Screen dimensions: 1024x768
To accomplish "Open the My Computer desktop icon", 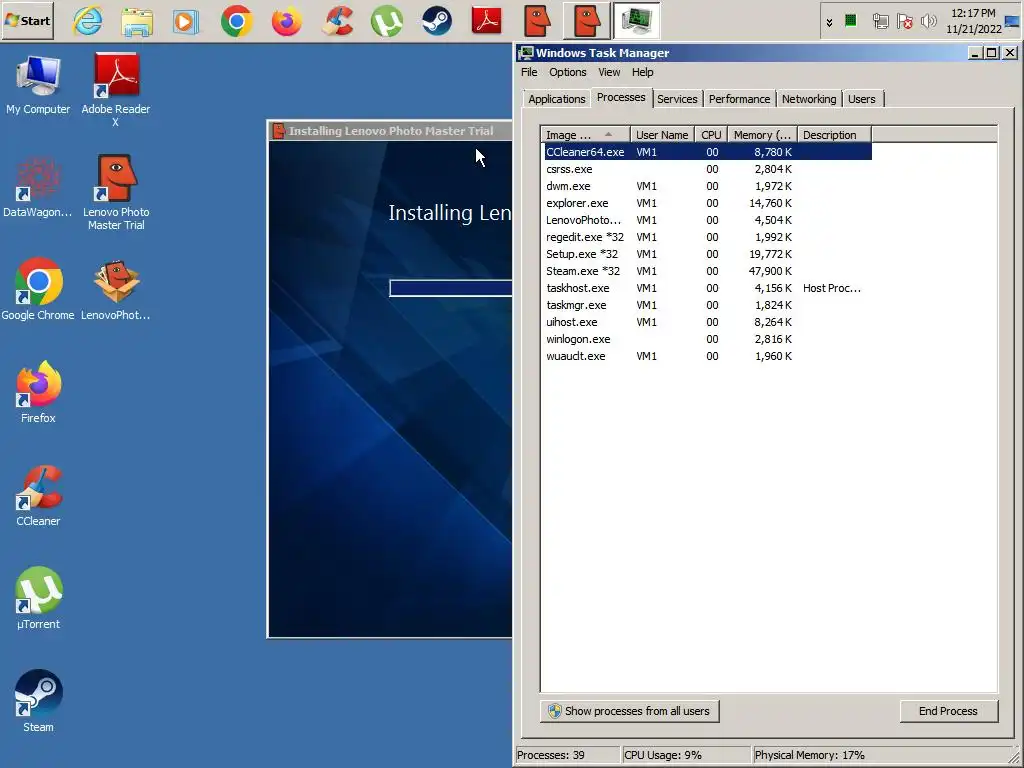I will click(38, 86).
